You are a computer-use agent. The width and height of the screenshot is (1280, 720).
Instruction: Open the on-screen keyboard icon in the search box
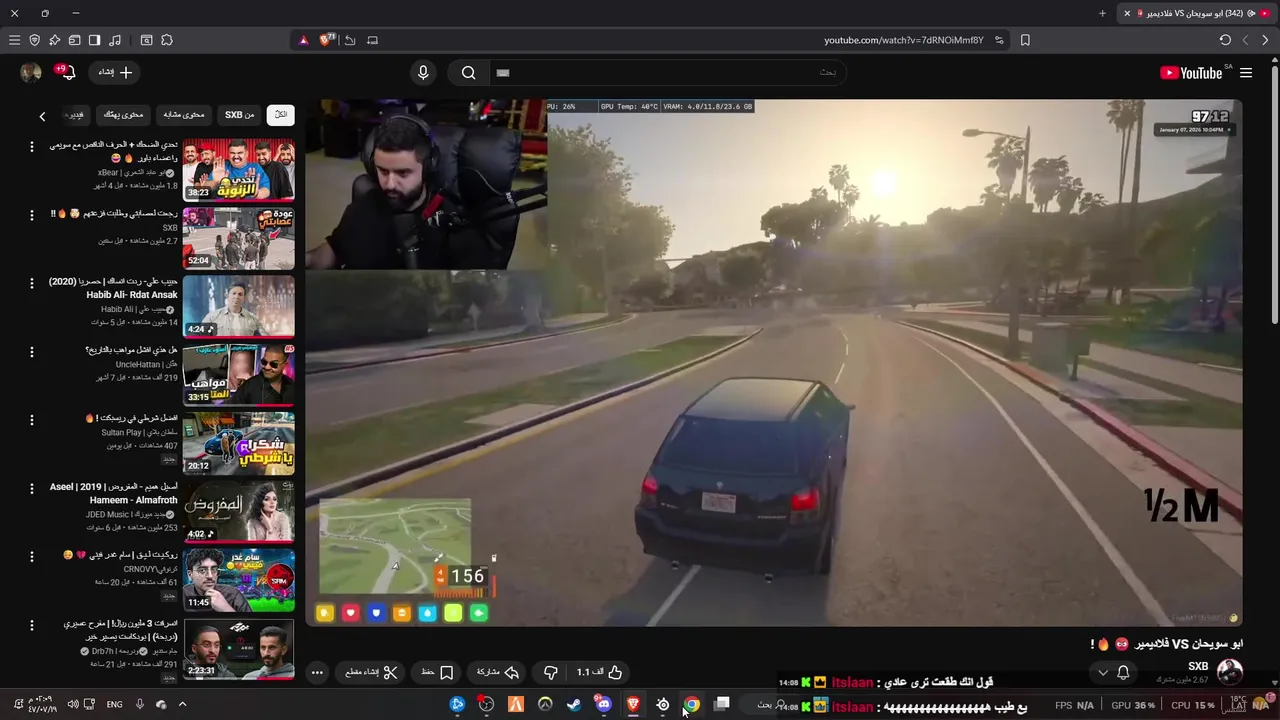coord(503,72)
